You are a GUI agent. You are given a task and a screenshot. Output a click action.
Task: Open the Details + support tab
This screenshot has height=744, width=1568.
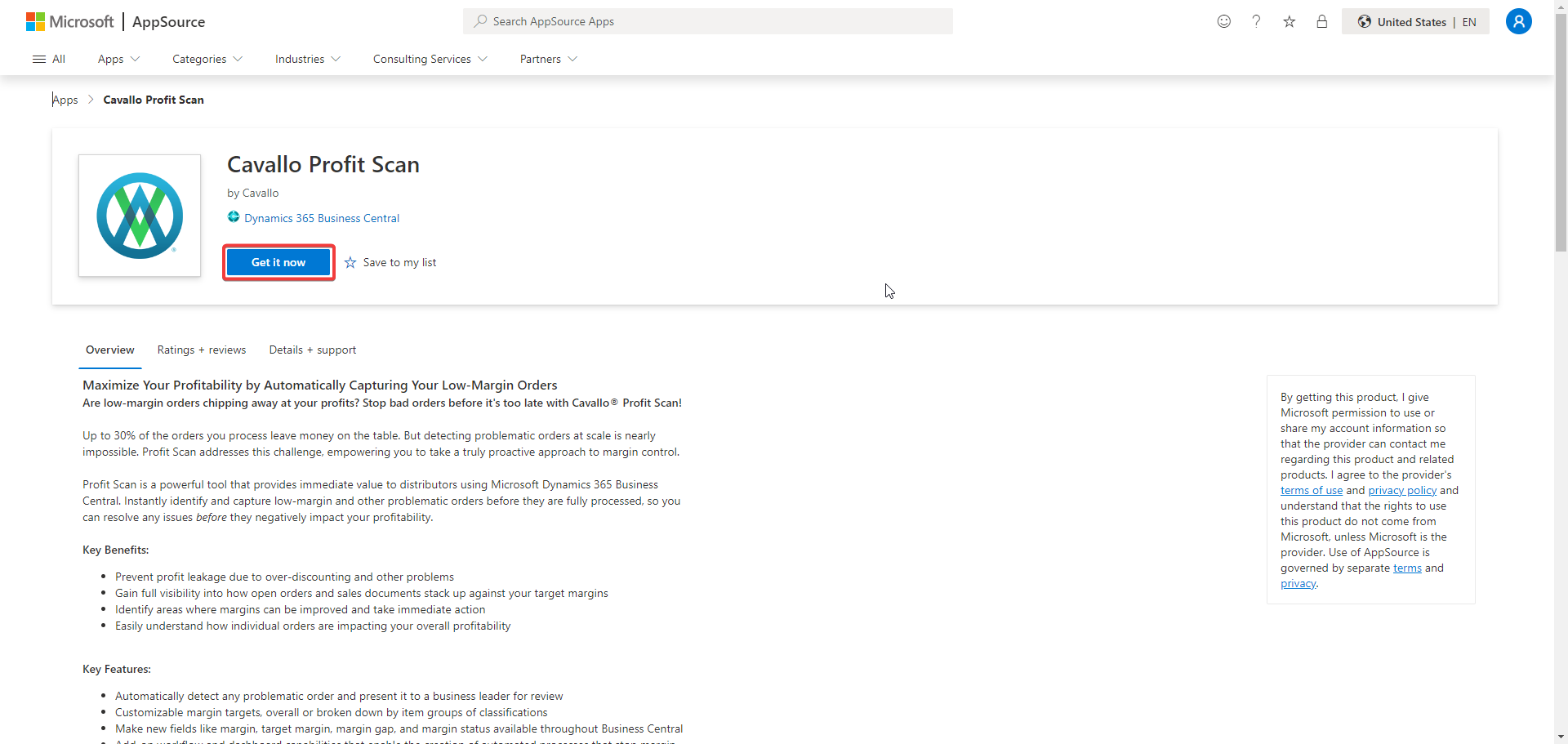[312, 350]
